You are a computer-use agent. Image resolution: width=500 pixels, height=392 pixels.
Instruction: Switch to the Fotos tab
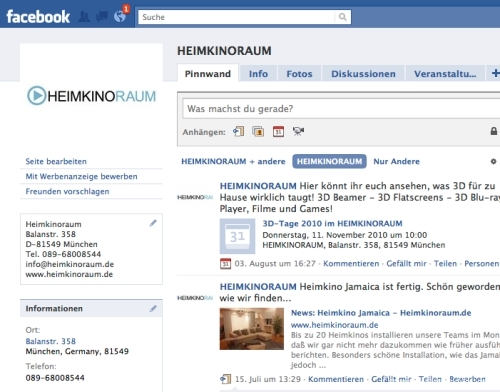coord(299,74)
